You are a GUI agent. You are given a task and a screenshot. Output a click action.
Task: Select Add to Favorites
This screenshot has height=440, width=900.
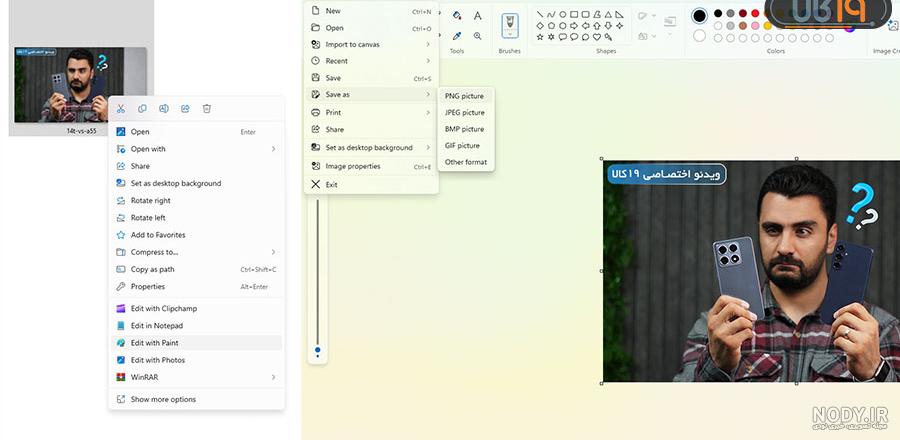click(196, 235)
